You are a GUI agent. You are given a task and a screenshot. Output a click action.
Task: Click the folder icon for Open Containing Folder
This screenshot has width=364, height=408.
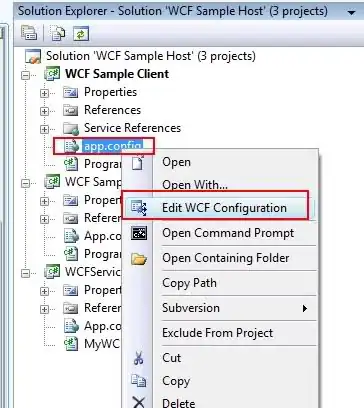coord(139,258)
